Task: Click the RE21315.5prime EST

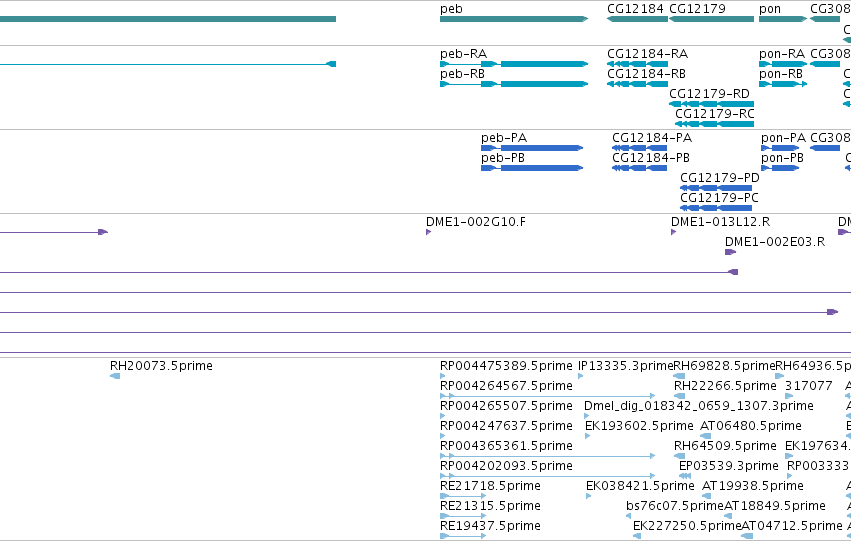Action: tap(463, 516)
